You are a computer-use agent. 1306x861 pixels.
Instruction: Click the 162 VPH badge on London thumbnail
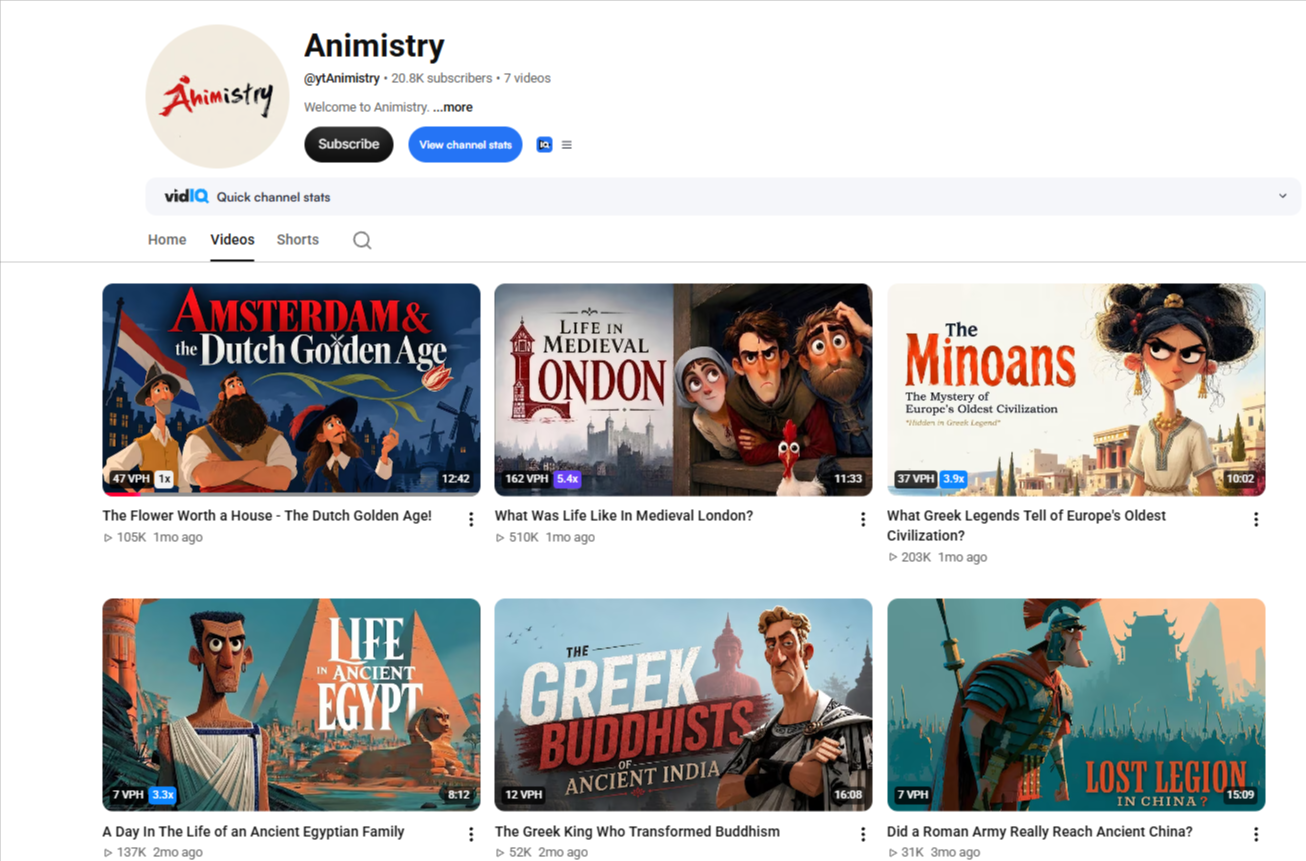[x=527, y=479]
